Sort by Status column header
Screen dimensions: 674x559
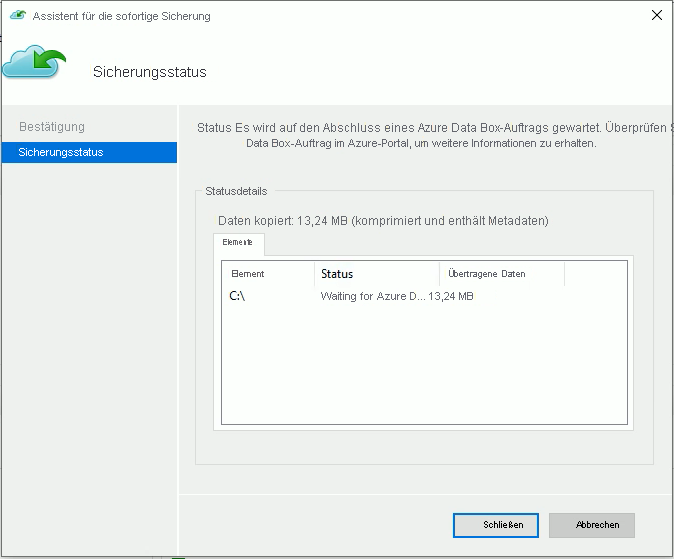(337, 274)
